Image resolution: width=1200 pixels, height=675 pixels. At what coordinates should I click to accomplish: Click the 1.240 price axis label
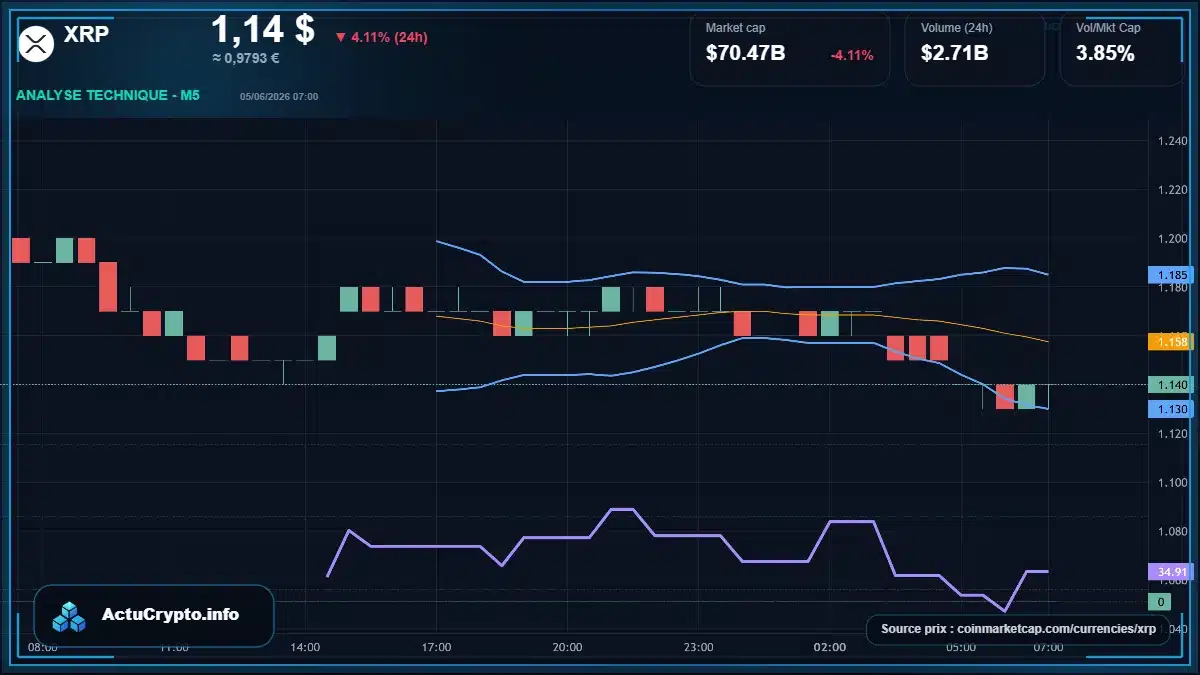point(1172,141)
